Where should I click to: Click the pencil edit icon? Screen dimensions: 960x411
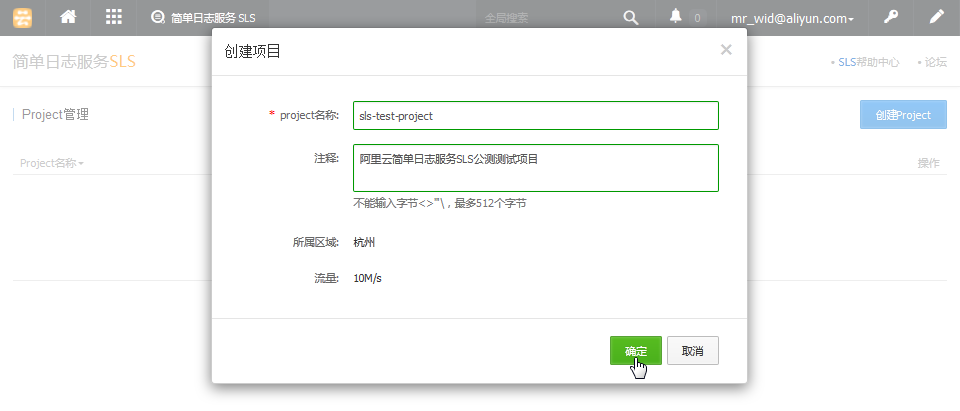click(x=937, y=17)
